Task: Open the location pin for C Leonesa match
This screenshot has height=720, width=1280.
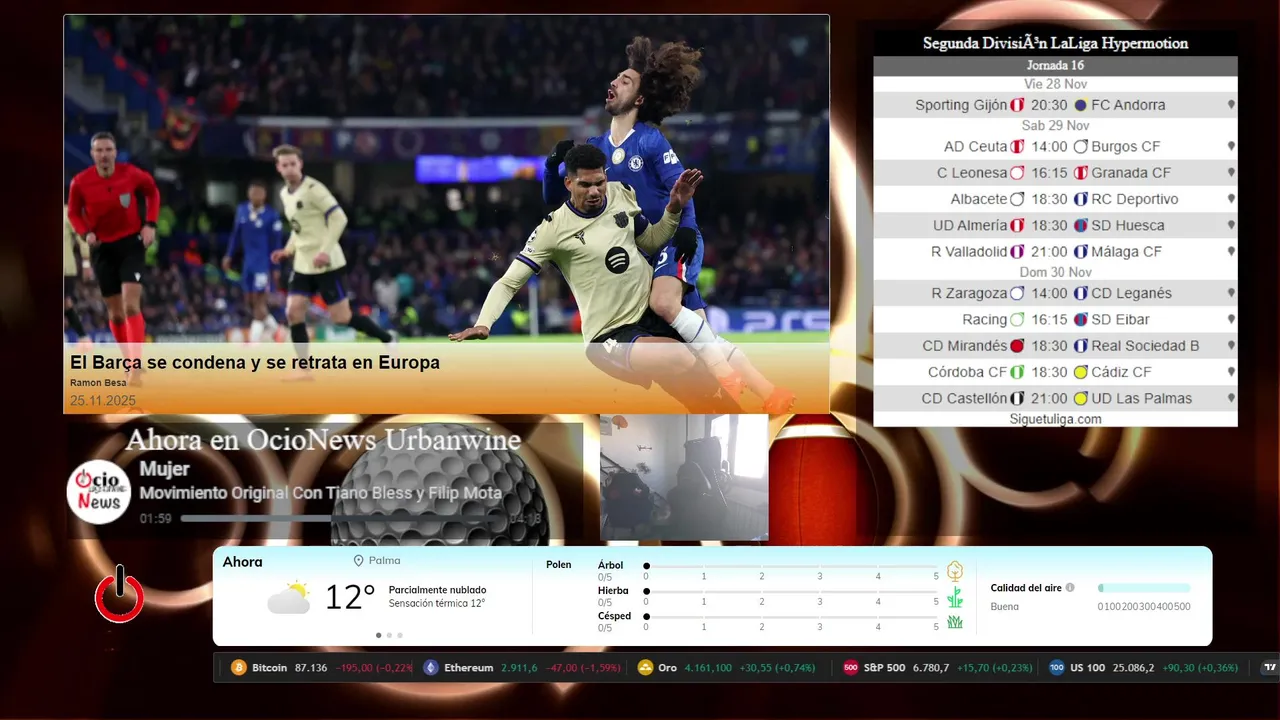Action: (x=1231, y=173)
